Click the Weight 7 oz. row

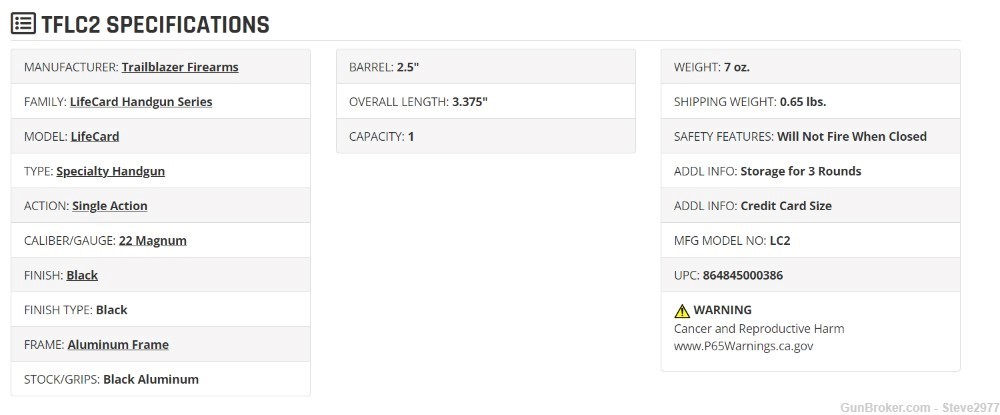pos(810,67)
